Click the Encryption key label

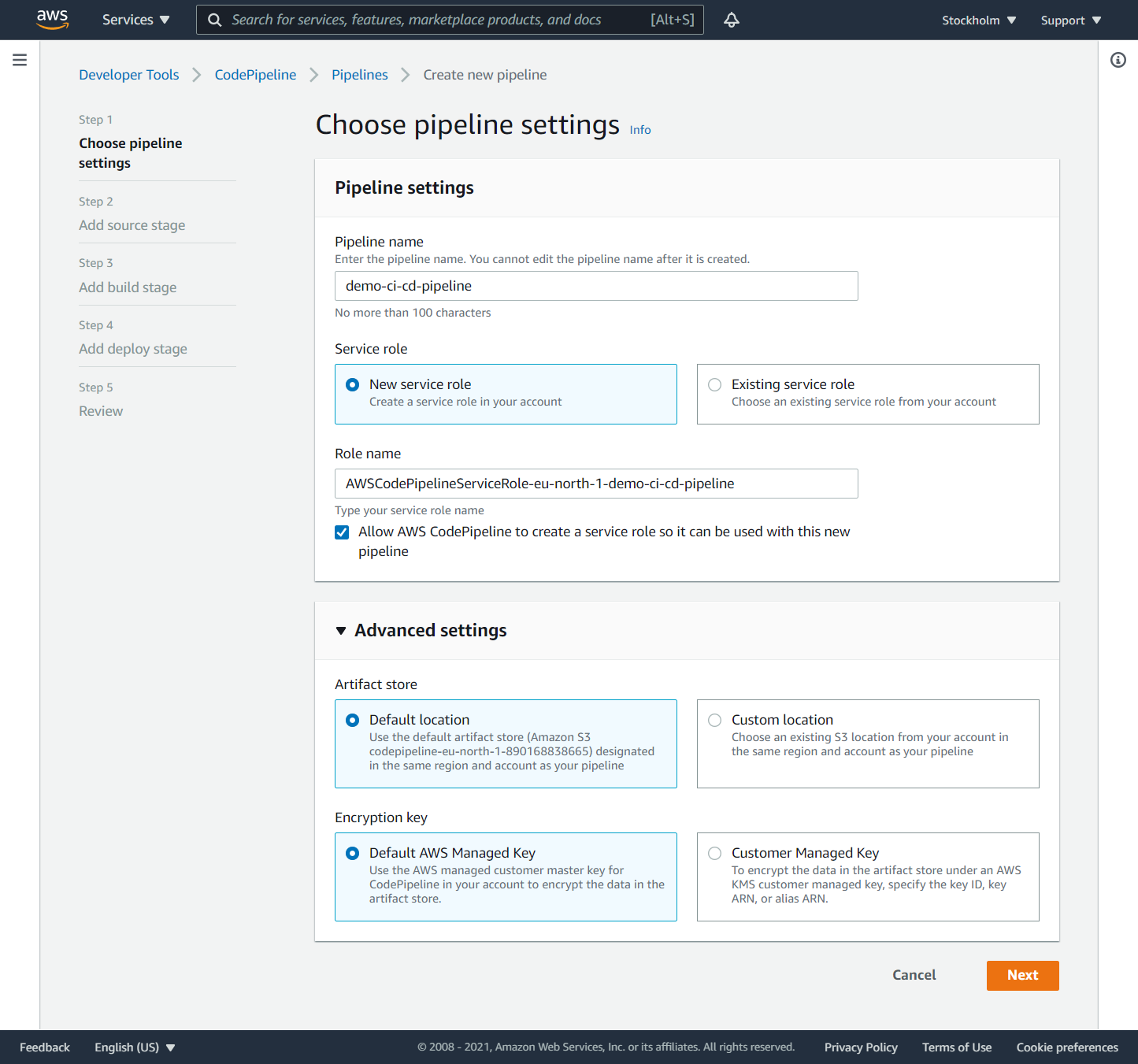click(381, 817)
